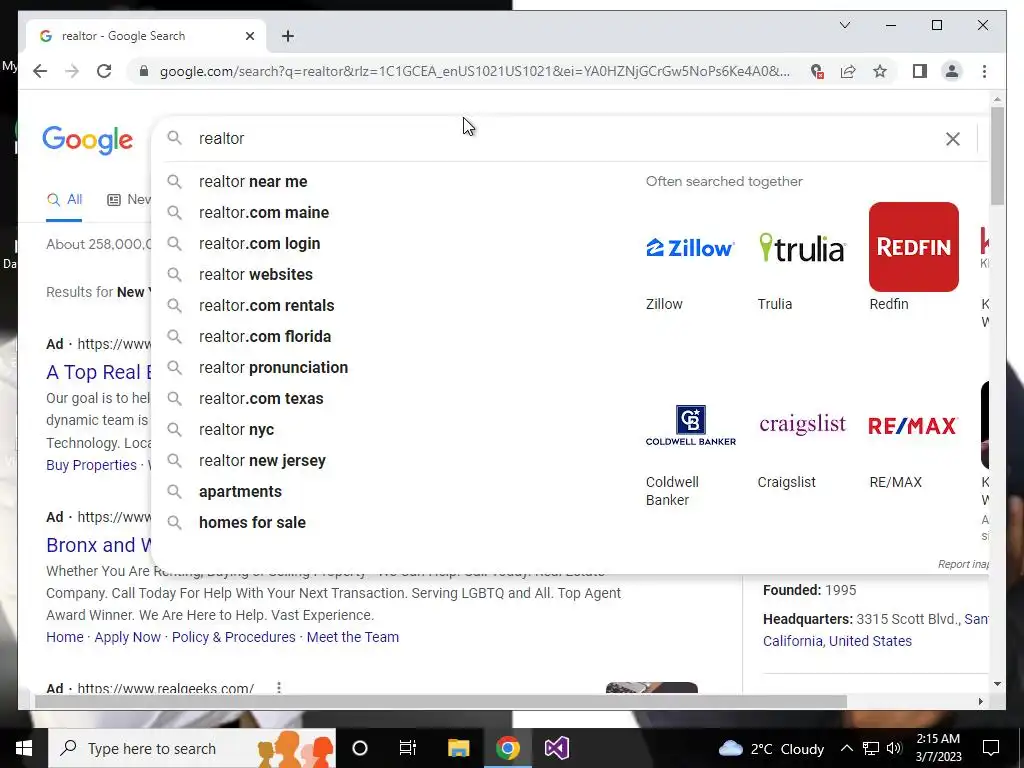Open Cortana circle on the taskbar

pos(360,748)
